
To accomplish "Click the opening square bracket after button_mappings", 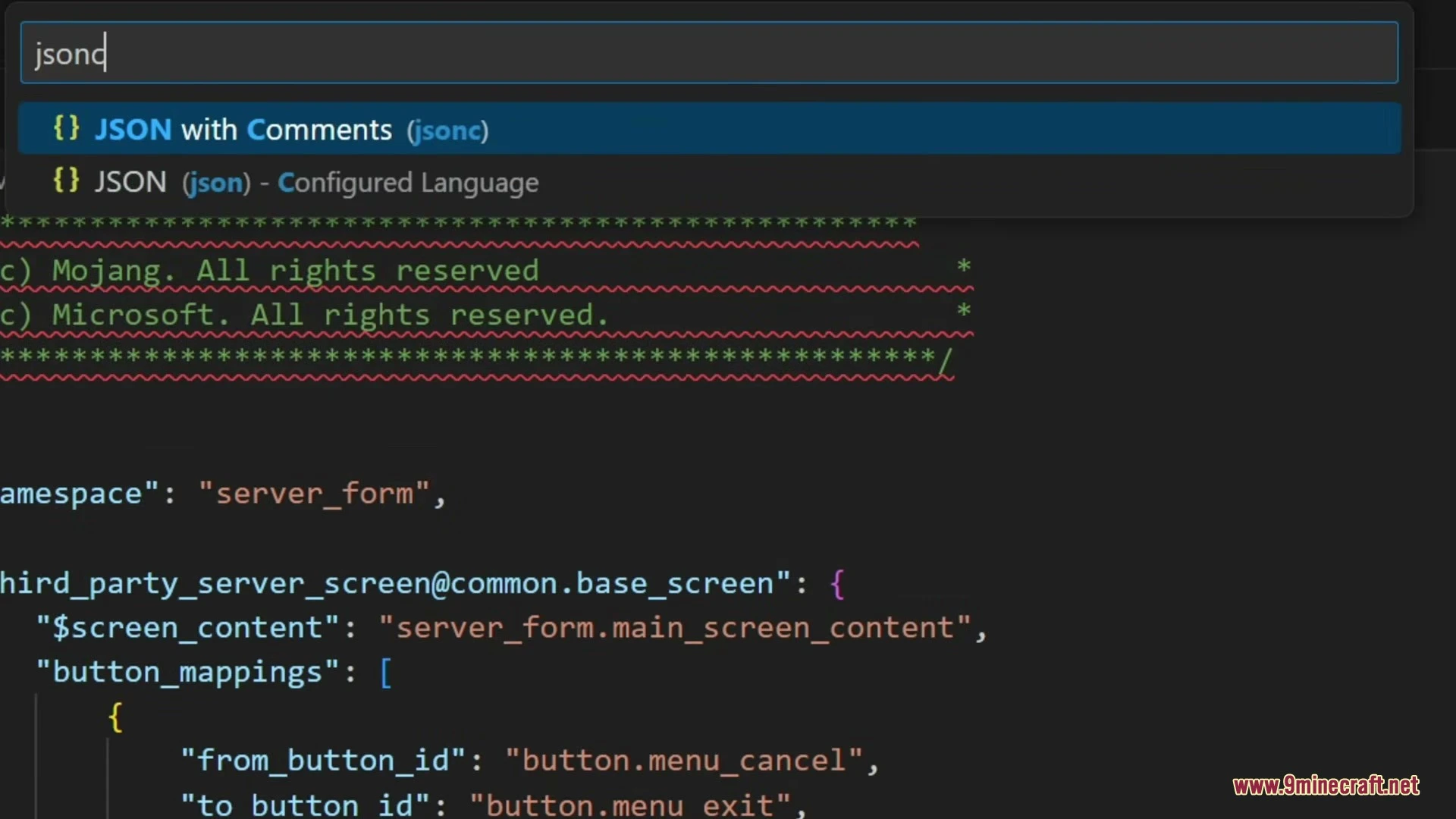I will [x=385, y=673].
